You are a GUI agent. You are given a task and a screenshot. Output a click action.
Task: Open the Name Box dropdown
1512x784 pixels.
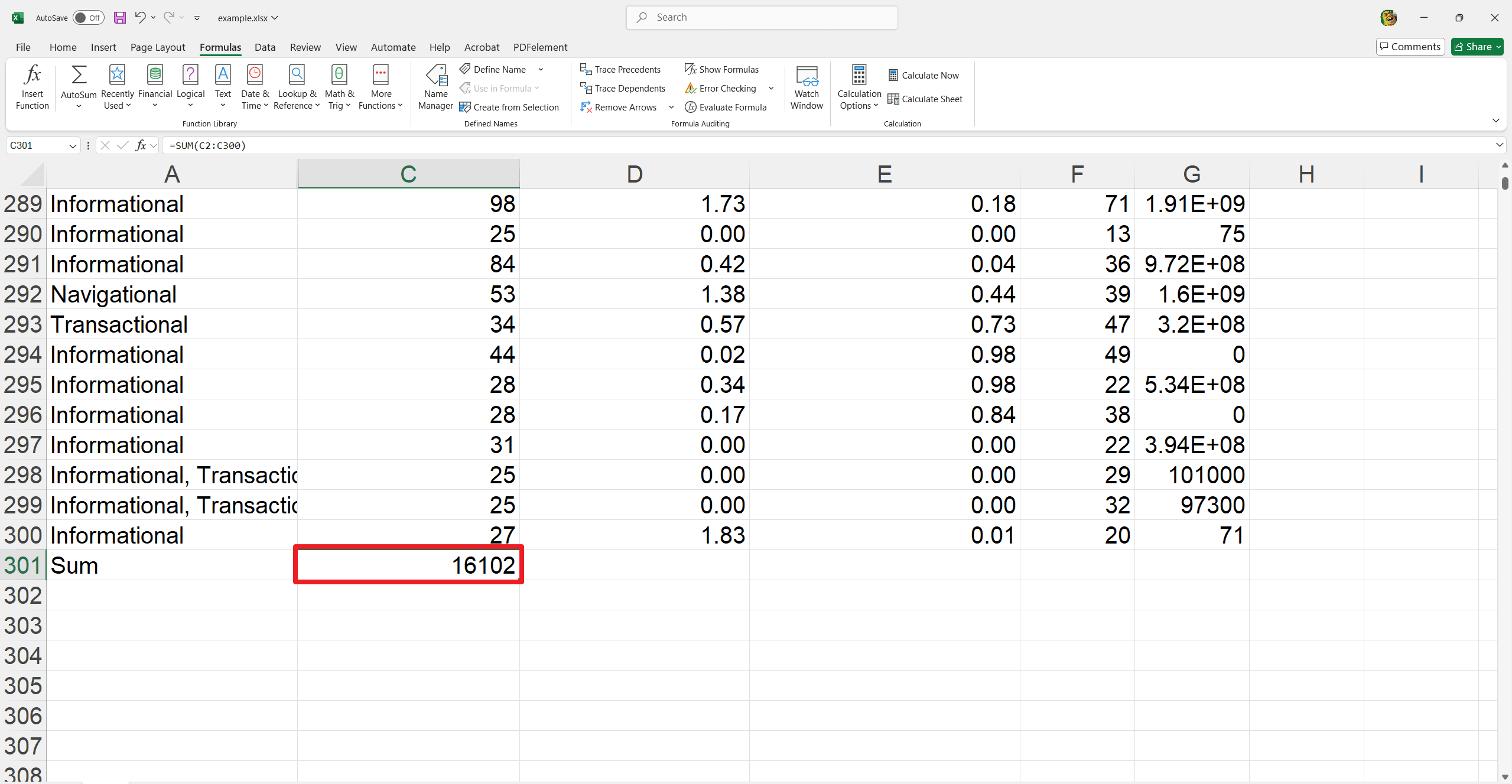click(x=73, y=145)
